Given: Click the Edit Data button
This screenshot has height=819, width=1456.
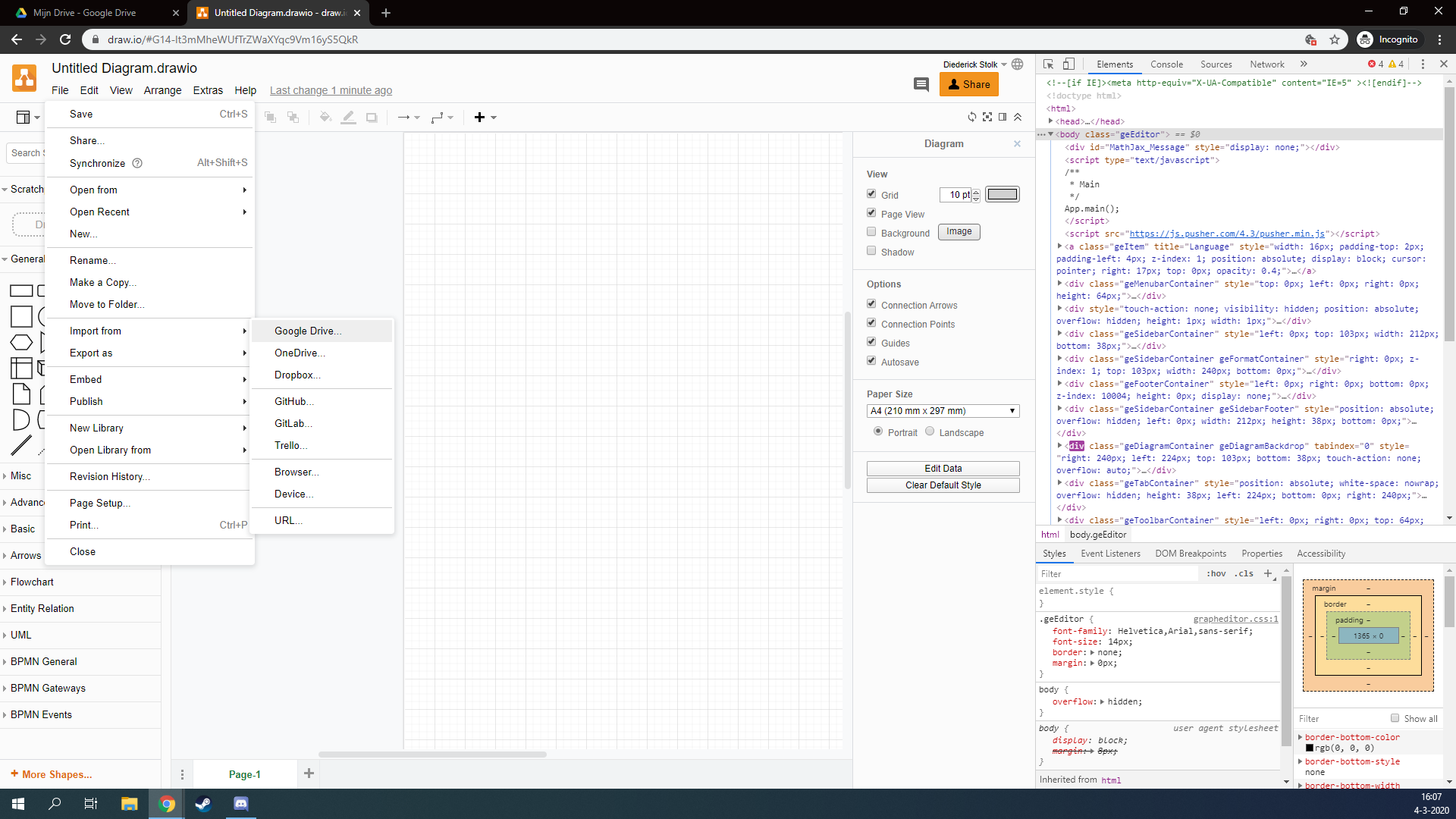Looking at the screenshot, I should (943, 468).
